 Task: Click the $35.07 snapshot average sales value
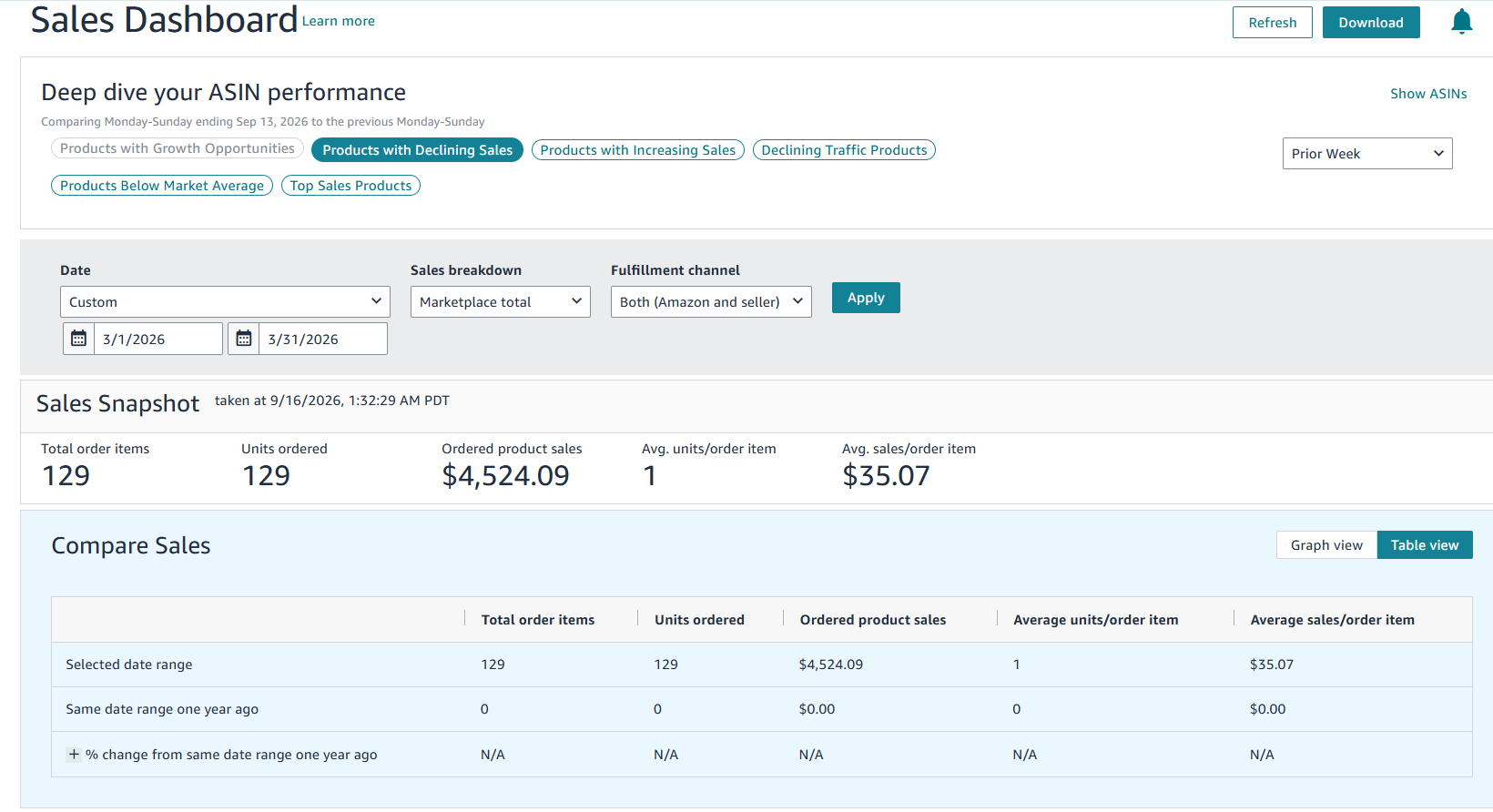(886, 475)
